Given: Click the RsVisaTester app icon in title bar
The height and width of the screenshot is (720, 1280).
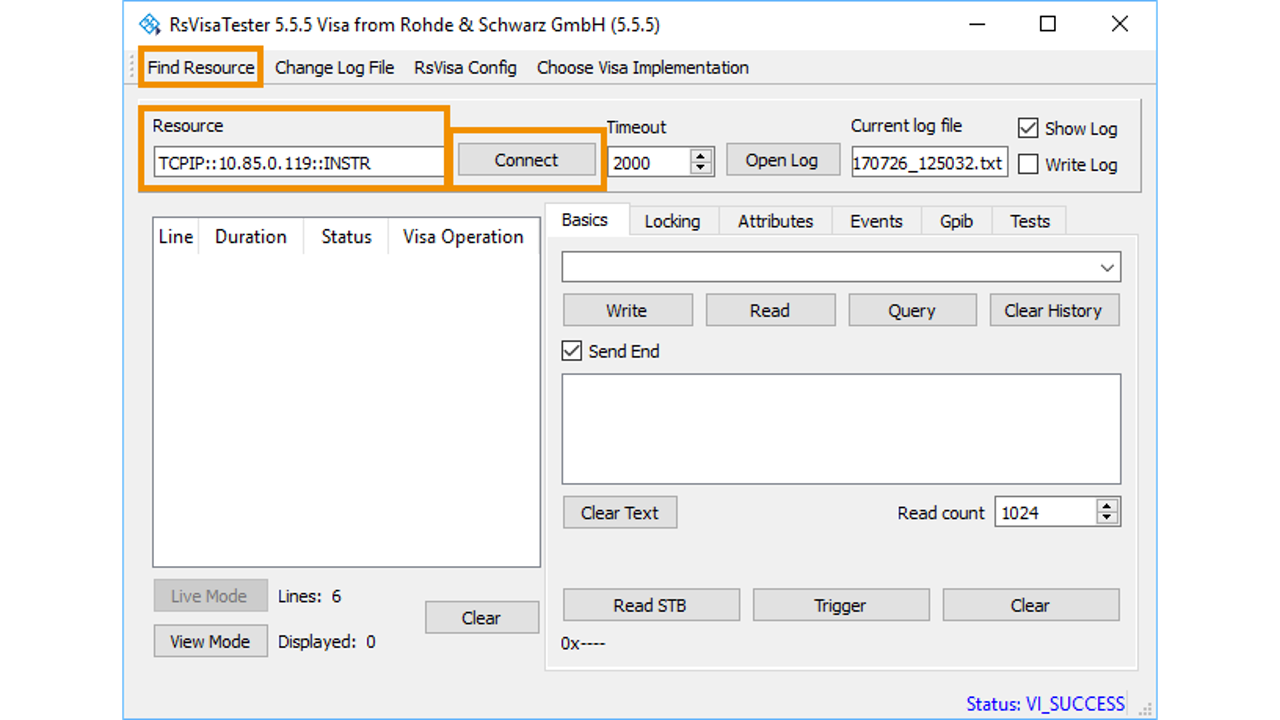Looking at the screenshot, I should tap(150, 24).
